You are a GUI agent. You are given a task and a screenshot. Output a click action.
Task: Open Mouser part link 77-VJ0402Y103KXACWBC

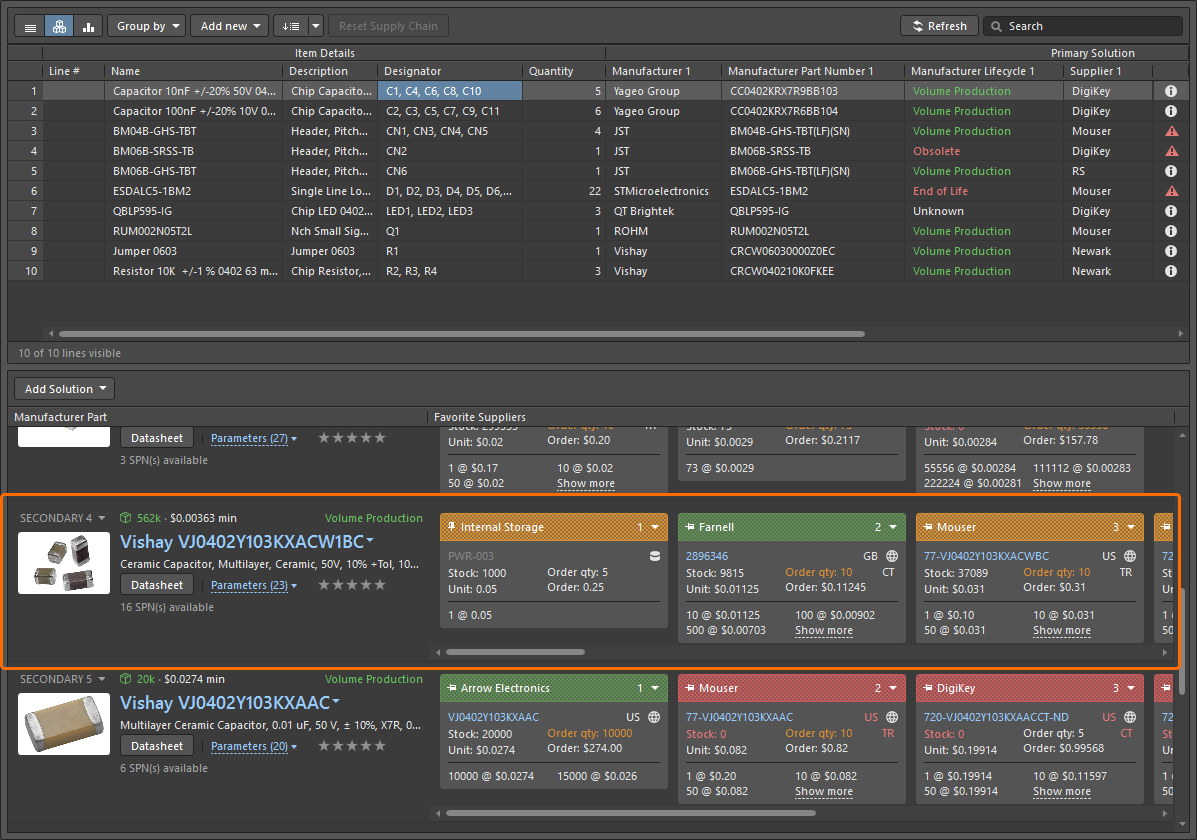pos(987,556)
